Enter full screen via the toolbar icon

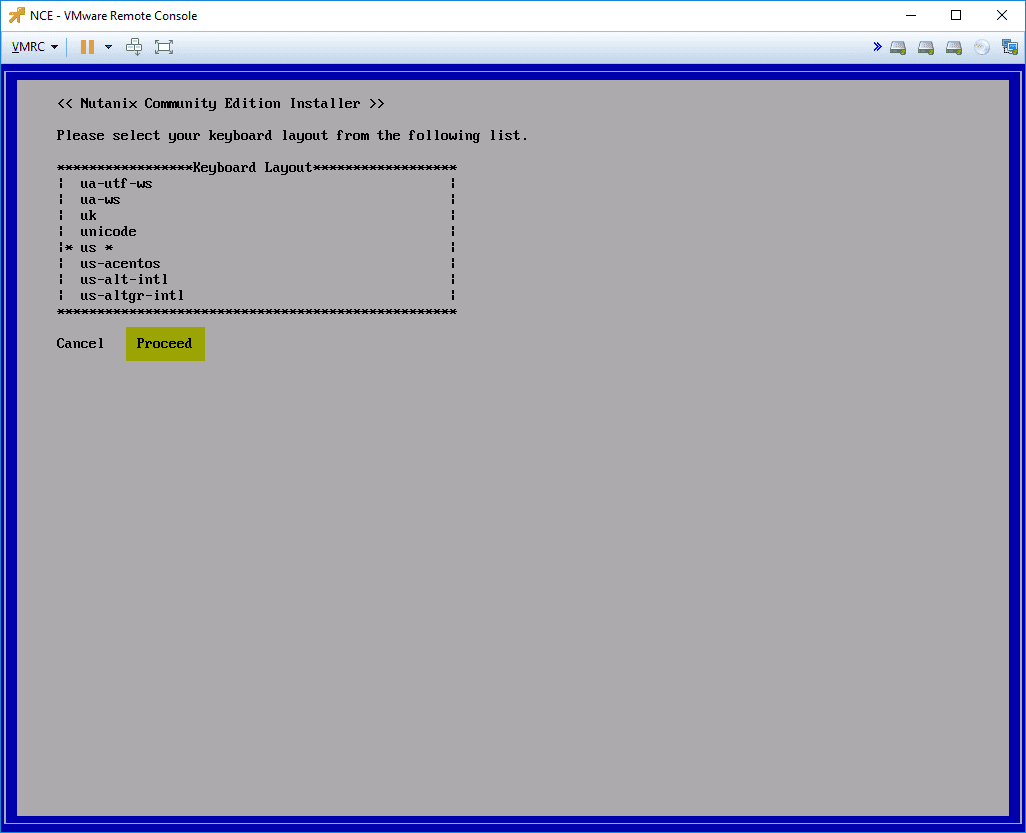(x=164, y=46)
